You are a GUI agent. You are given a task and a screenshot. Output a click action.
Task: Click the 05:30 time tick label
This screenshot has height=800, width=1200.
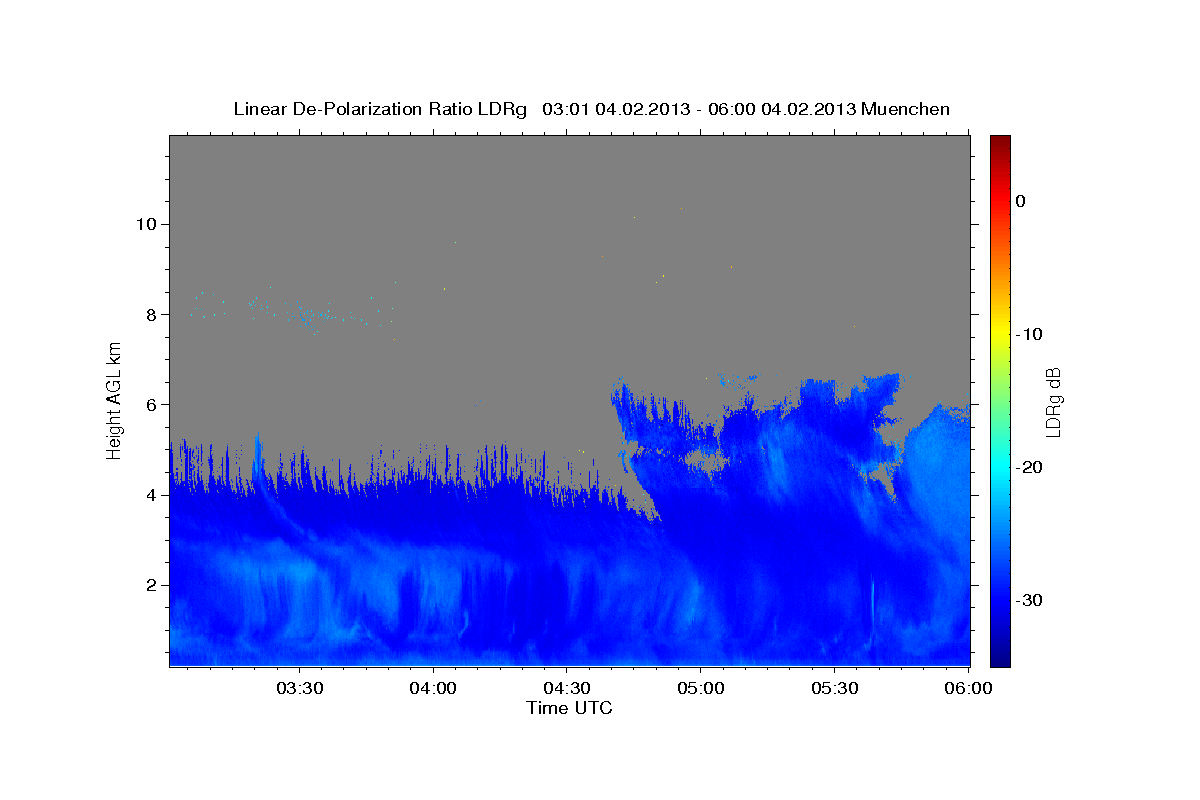[x=834, y=688]
